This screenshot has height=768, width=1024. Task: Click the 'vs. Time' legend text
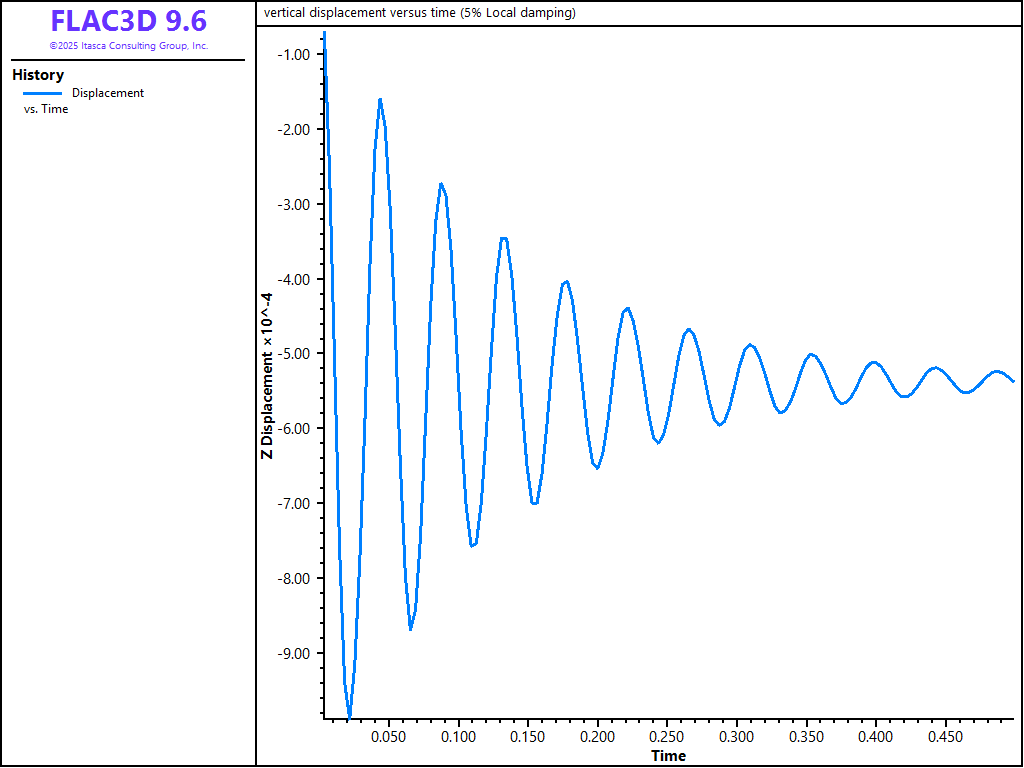click(x=46, y=109)
